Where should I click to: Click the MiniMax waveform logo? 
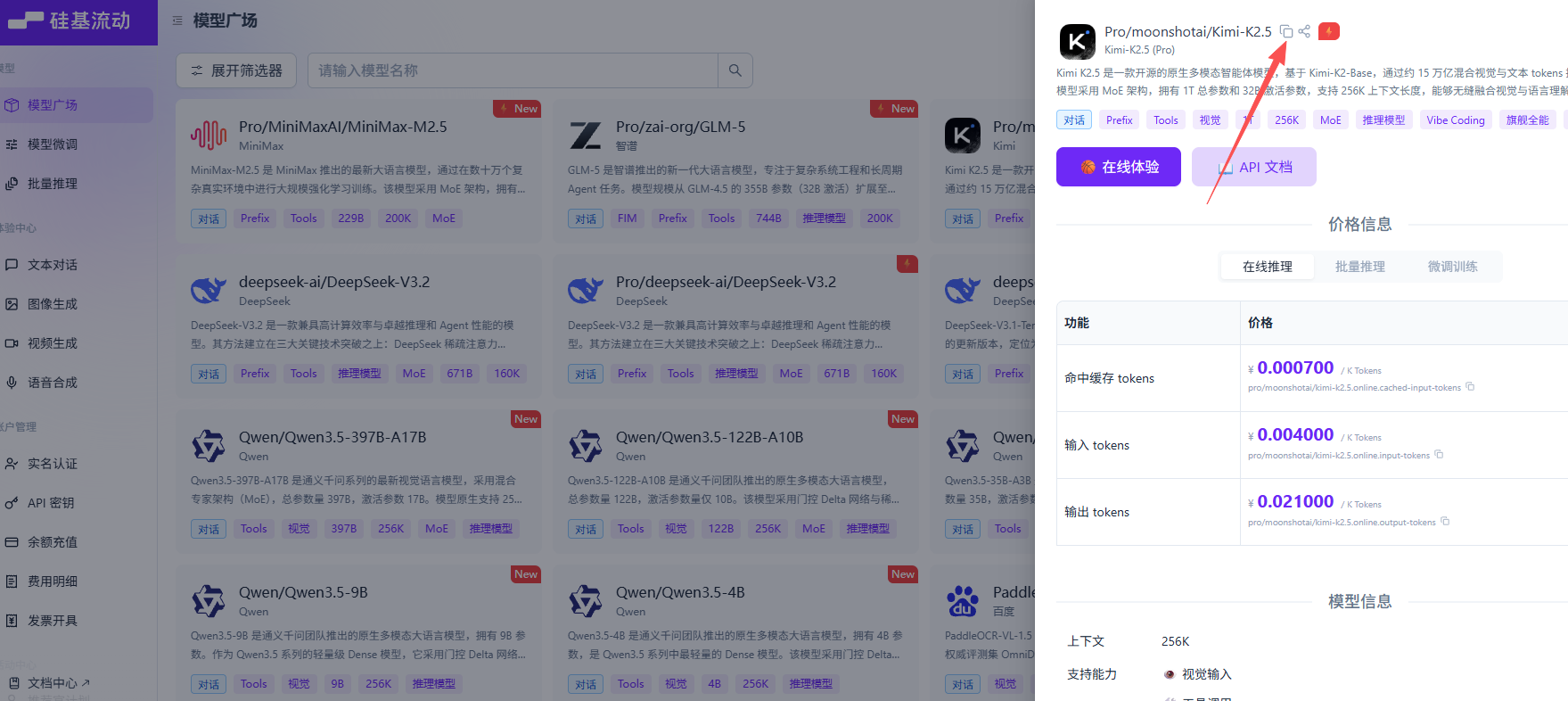pos(209,136)
